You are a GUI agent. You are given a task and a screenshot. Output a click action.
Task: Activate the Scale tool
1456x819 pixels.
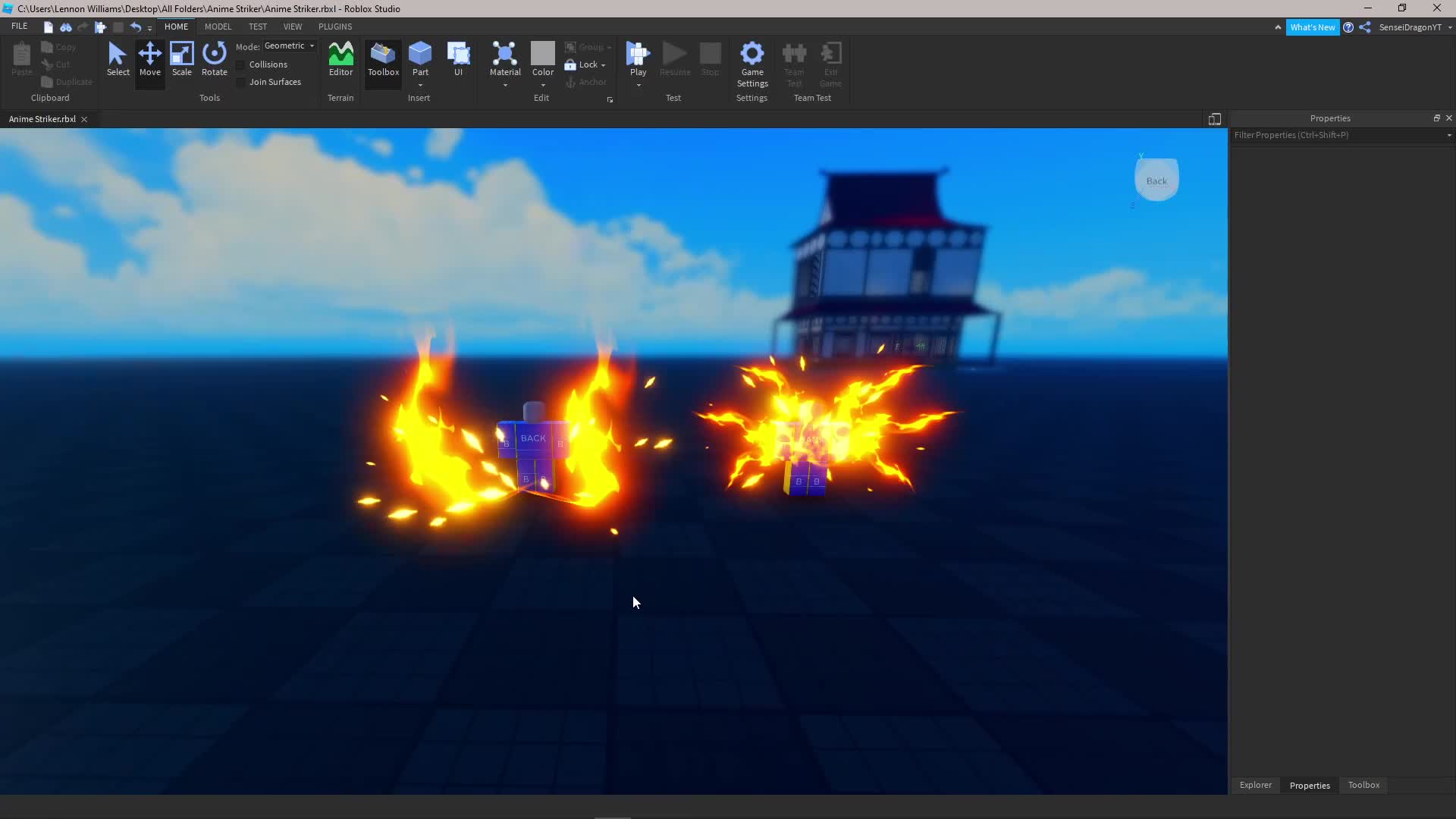coord(181,61)
